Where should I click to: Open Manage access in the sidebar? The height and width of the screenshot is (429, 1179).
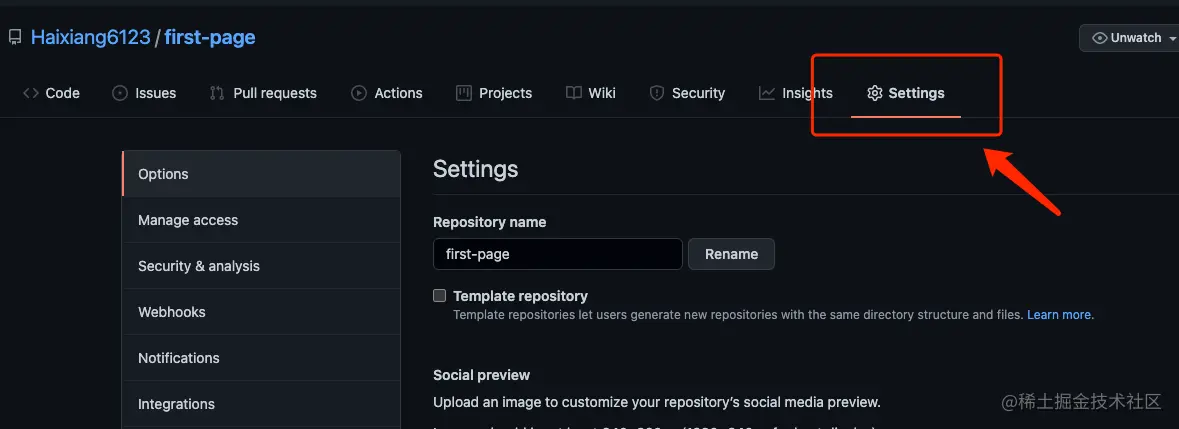tap(188, 220)
